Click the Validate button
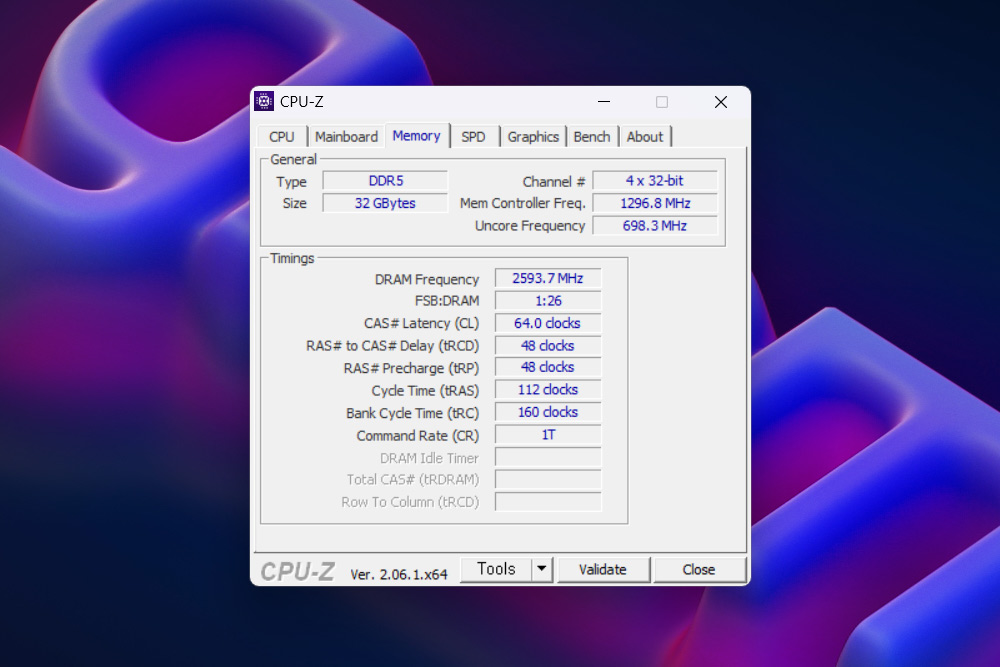The image size is (1000, 667). (603, 569)
